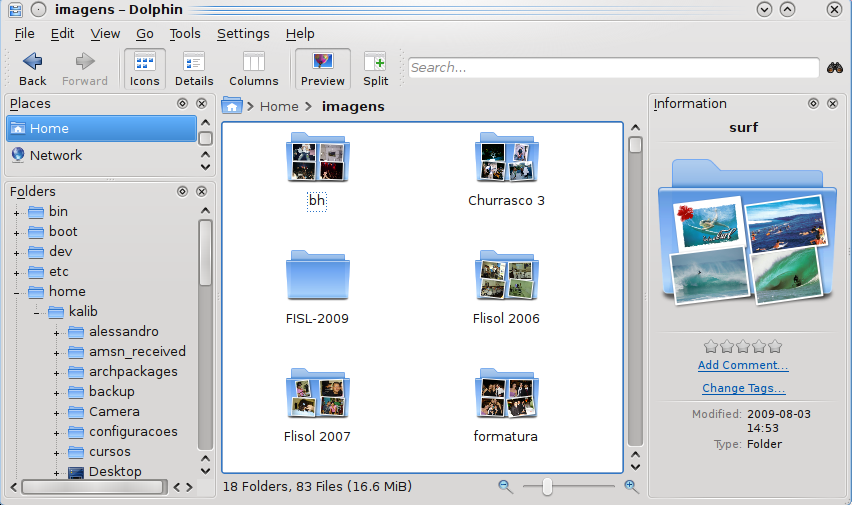Open the Tools menu
This screenshot has width=852, height=505.
(184, 33)
